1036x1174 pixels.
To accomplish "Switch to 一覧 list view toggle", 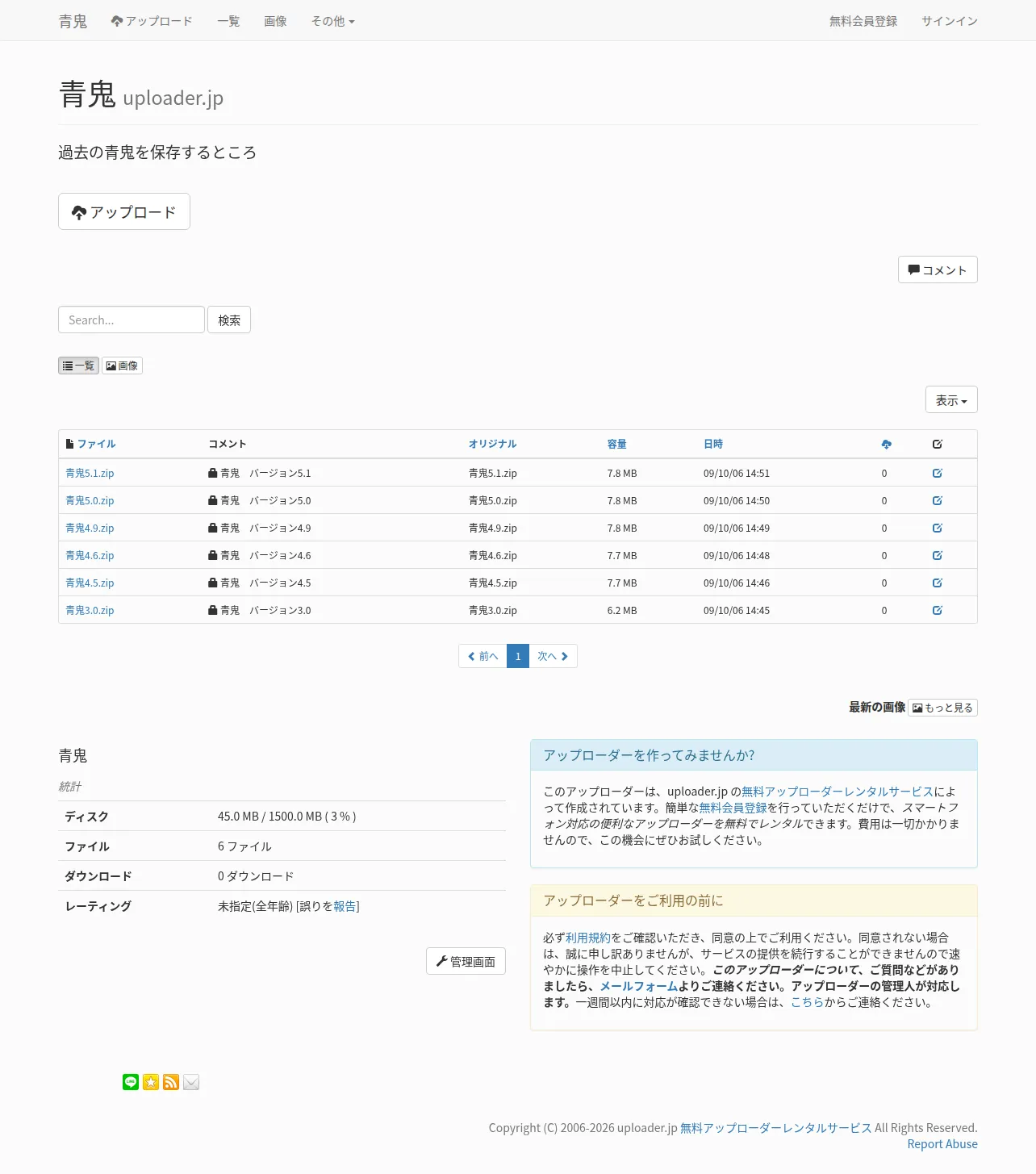I will pyautogui.click(x=78, y=366).
